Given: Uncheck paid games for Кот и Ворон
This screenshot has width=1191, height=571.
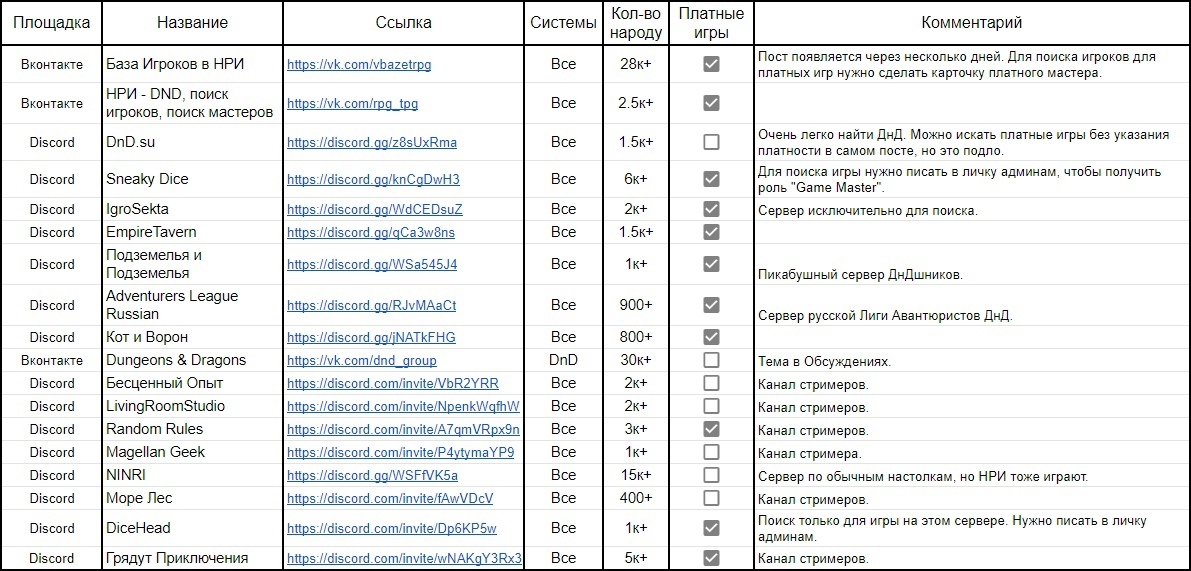Looking at the screenshot, I should click(711, 336).
